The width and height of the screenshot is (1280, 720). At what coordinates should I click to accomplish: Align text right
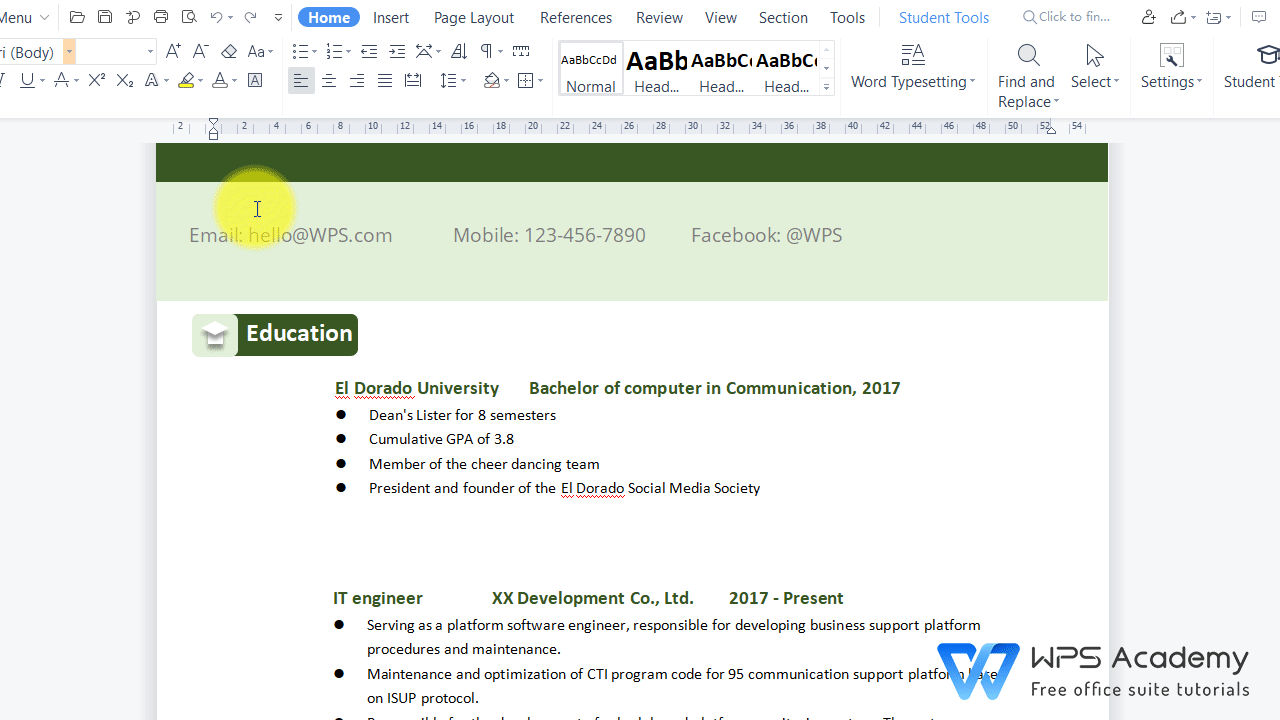[357, 80]
